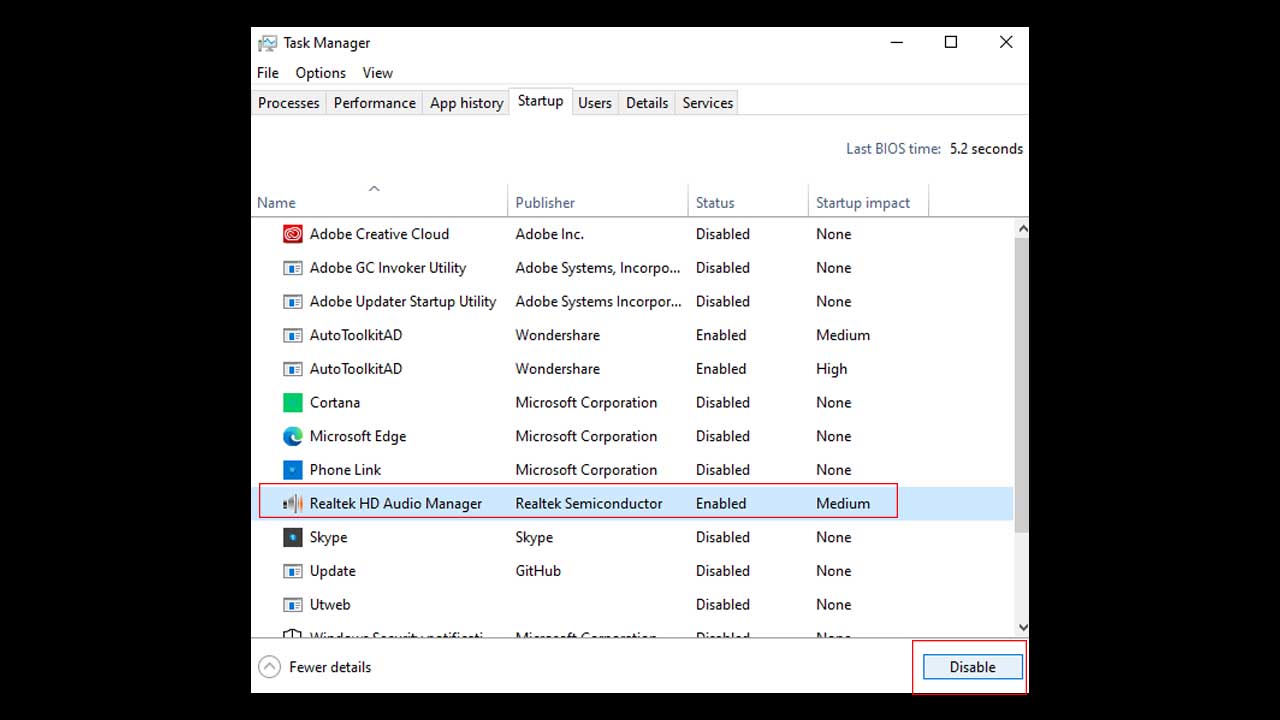Click the Name column sort arrow
Viewport: 1280px width, 720px height.
(374, 188)
